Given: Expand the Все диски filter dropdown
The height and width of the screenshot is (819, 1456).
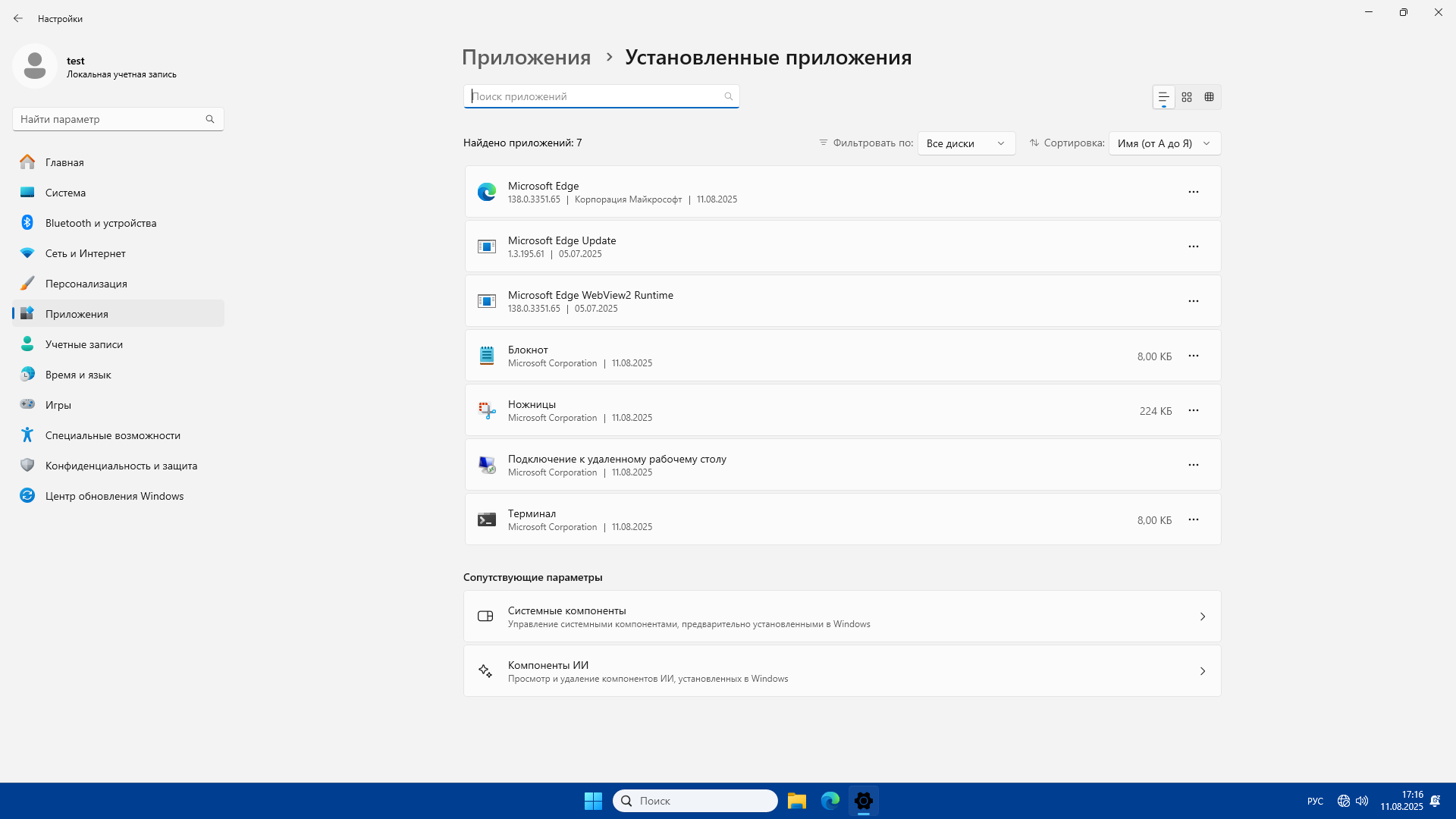Looking at the screenshot, I should click(966, 143).
